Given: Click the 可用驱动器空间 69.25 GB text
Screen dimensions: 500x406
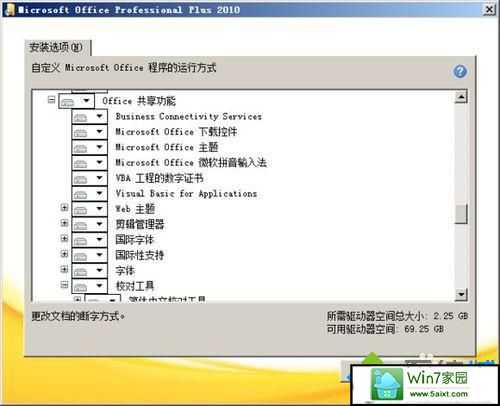Looking at the screenshot, I should [385, 329].
